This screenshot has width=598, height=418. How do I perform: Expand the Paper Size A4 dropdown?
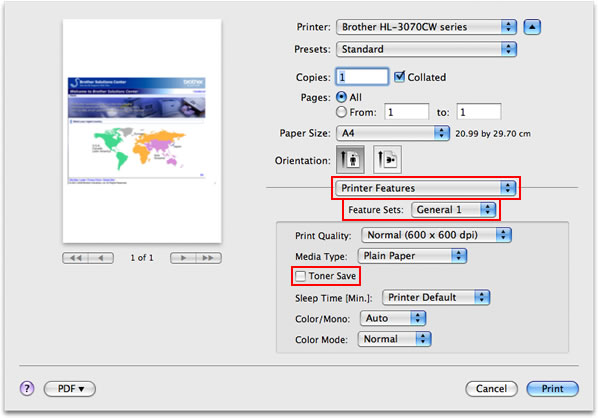(393, 133)
